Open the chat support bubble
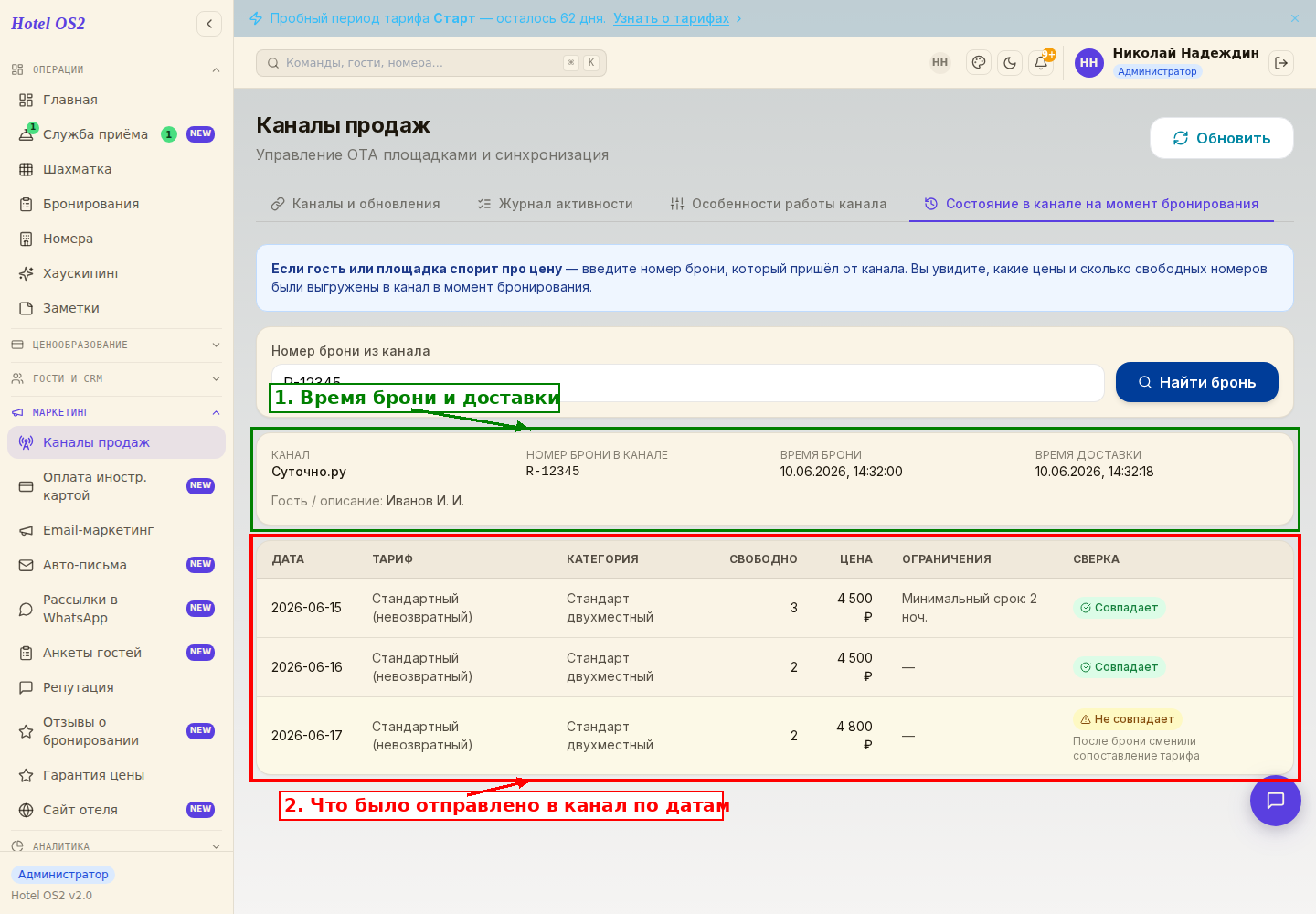This screenshot has width=1316, height=914. (1276, 801)
